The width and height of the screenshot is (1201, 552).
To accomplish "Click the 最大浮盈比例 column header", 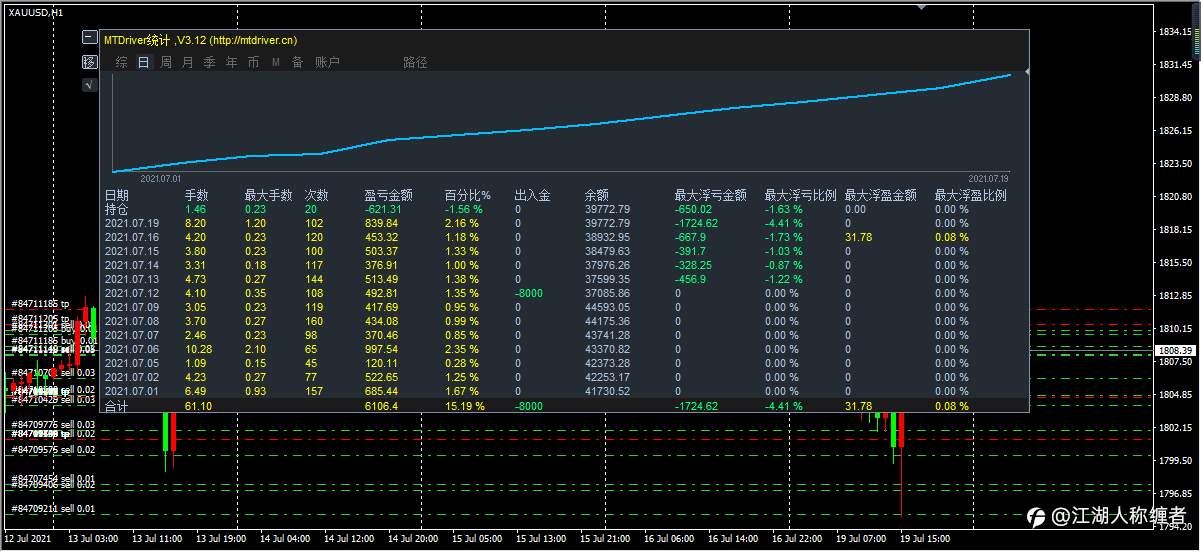I will pos(970,196).
